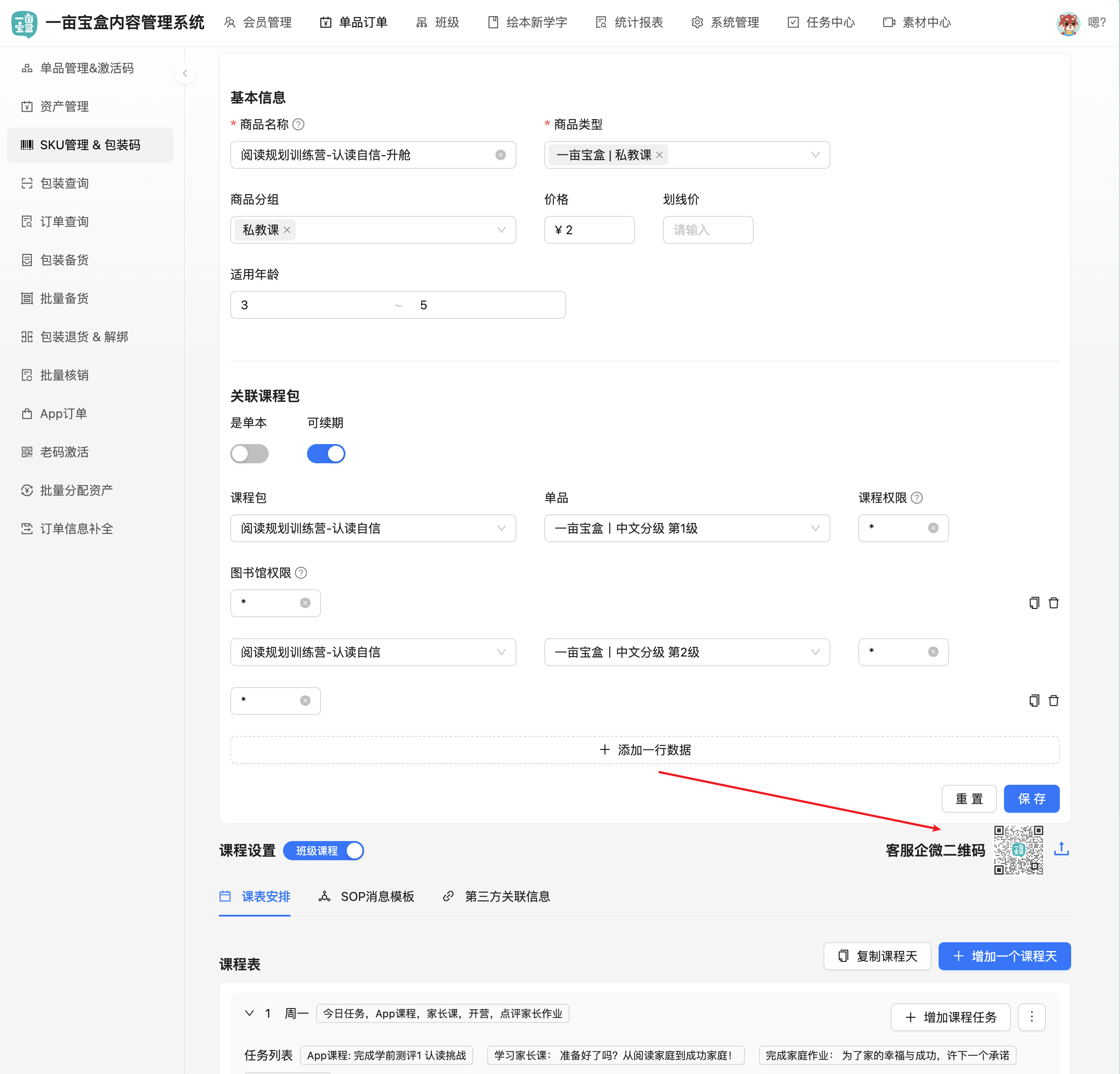Viewport: 1120px width, 1074px height.
Task: Click the 保存 button
Action: 1031,798
